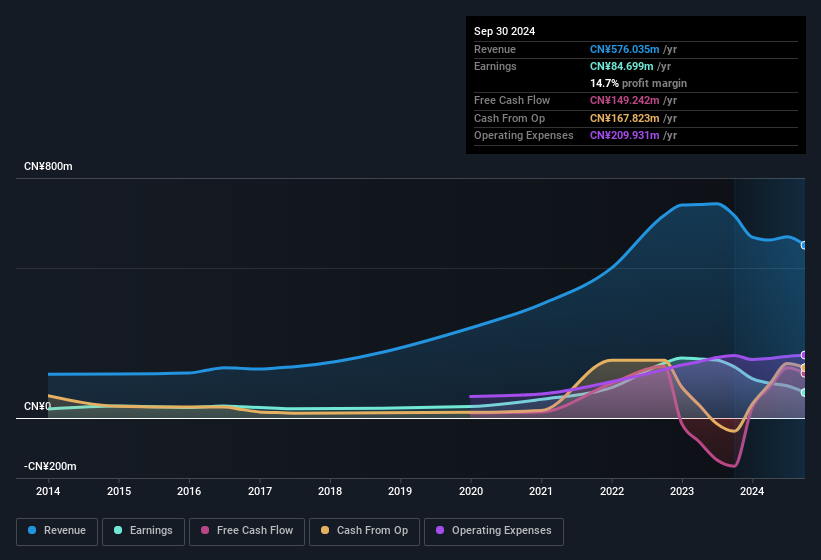This screenshot has width=821, height=560.
Task: Click the 2020 x-axis label
Action: tap(471, 491)
